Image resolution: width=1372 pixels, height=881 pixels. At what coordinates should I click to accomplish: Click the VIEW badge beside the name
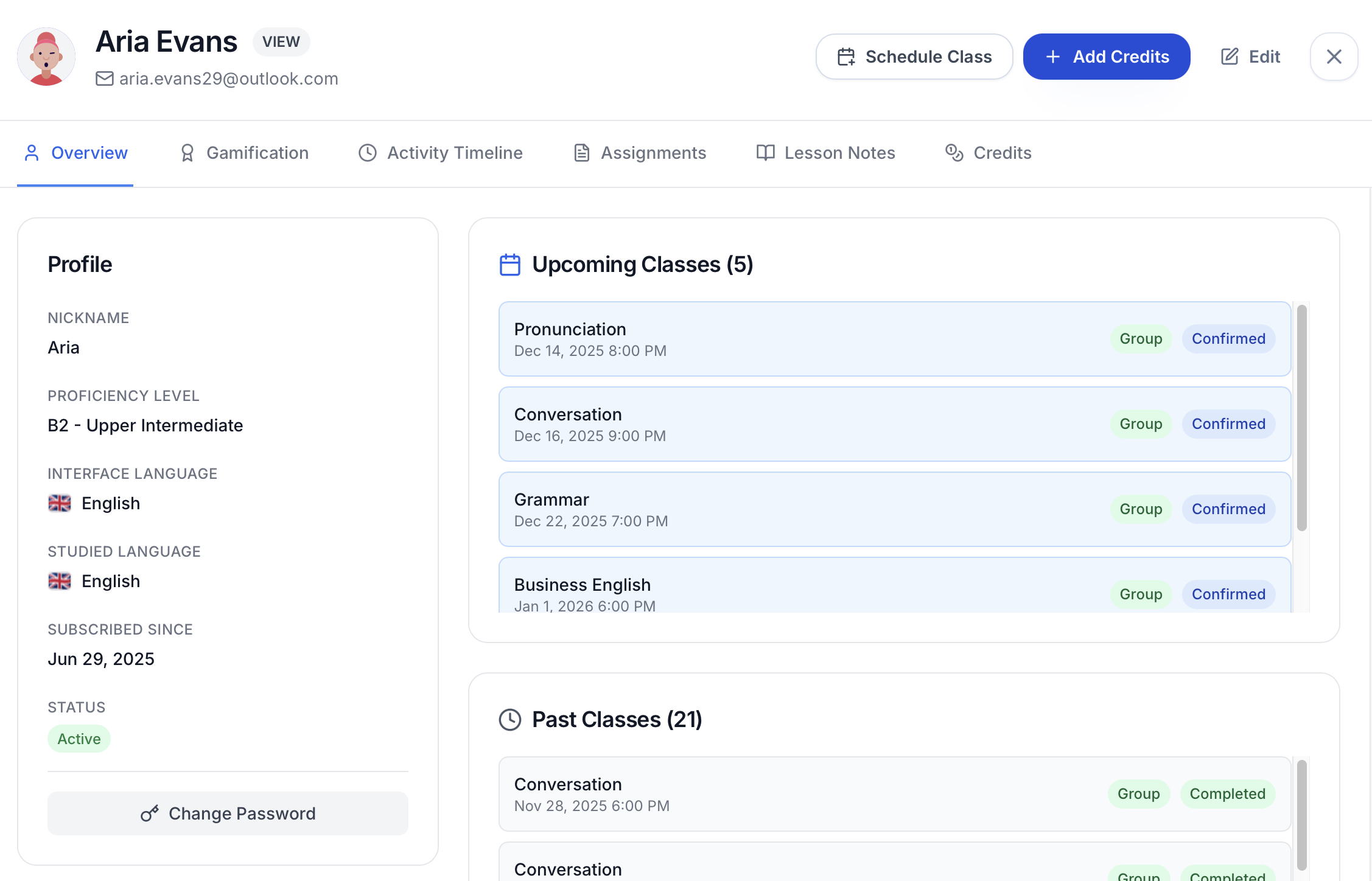tap(281, 42)
